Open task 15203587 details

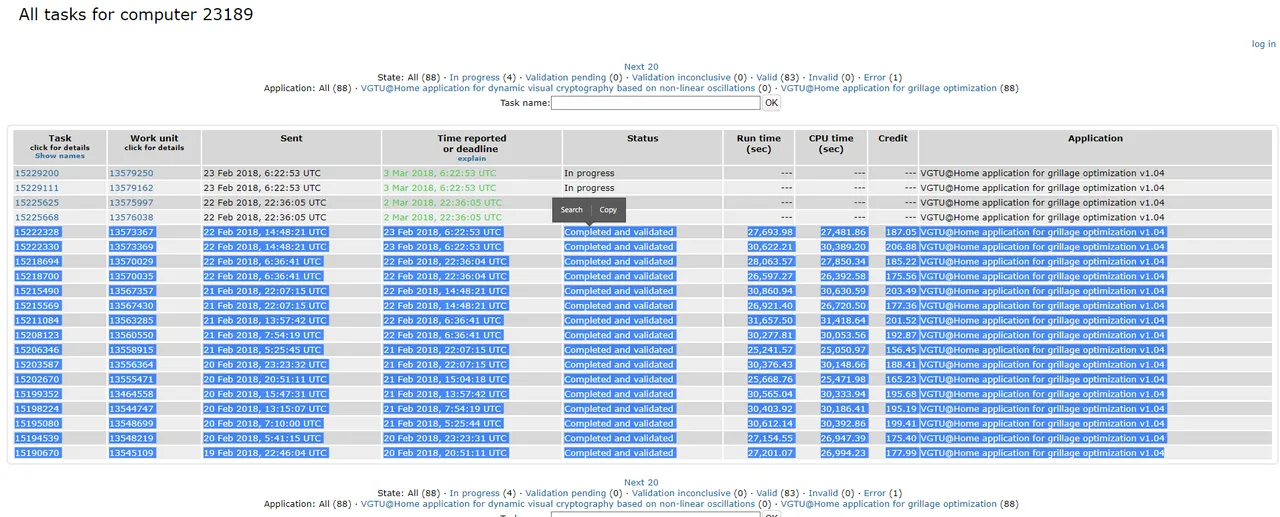click(37, 365)
